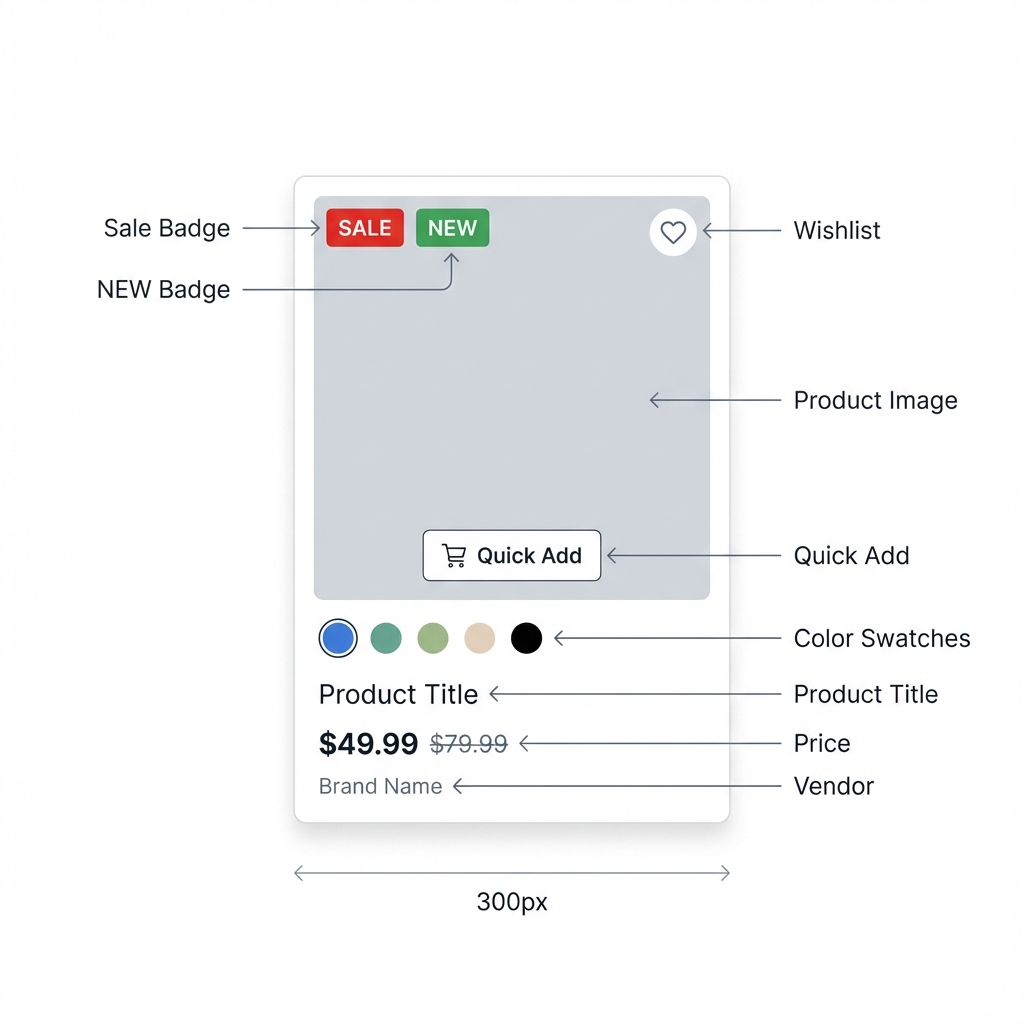This screenshot has height=1024, width=1024.
Task: Choose the light sage green swatch
Action: click(x=433, y=638)
